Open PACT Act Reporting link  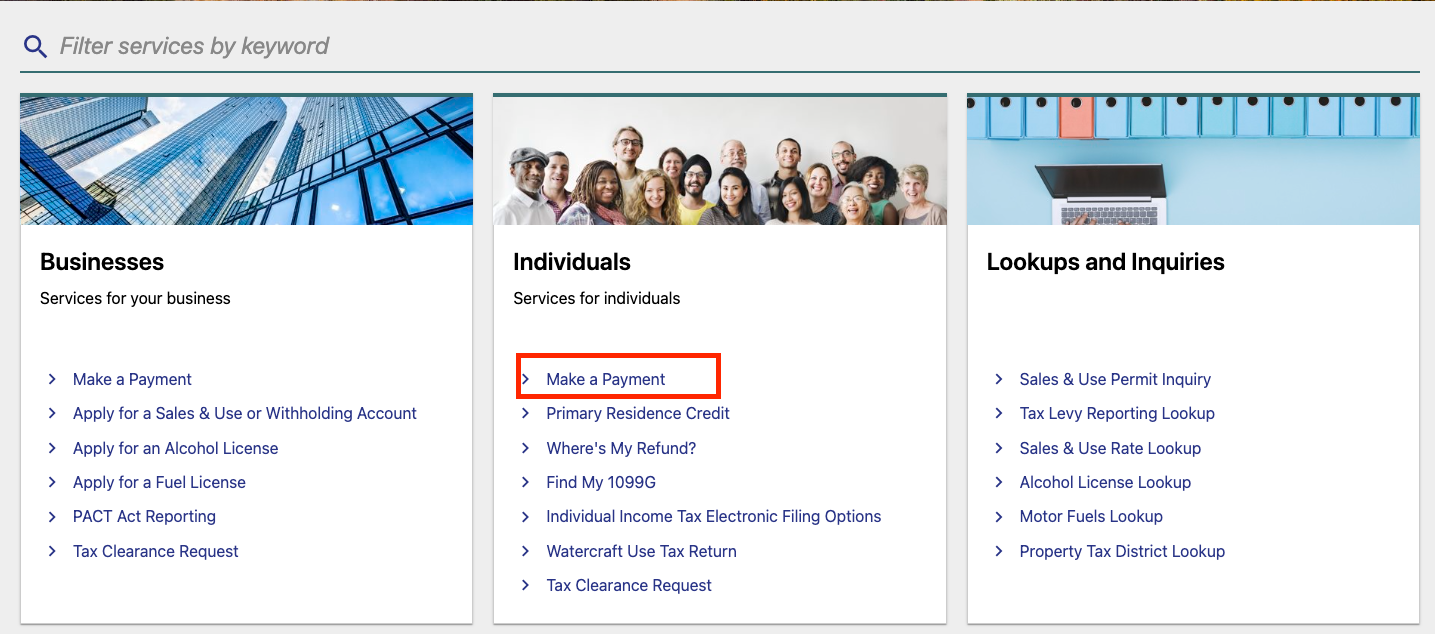pyautogui.click(x=144, y=516)
